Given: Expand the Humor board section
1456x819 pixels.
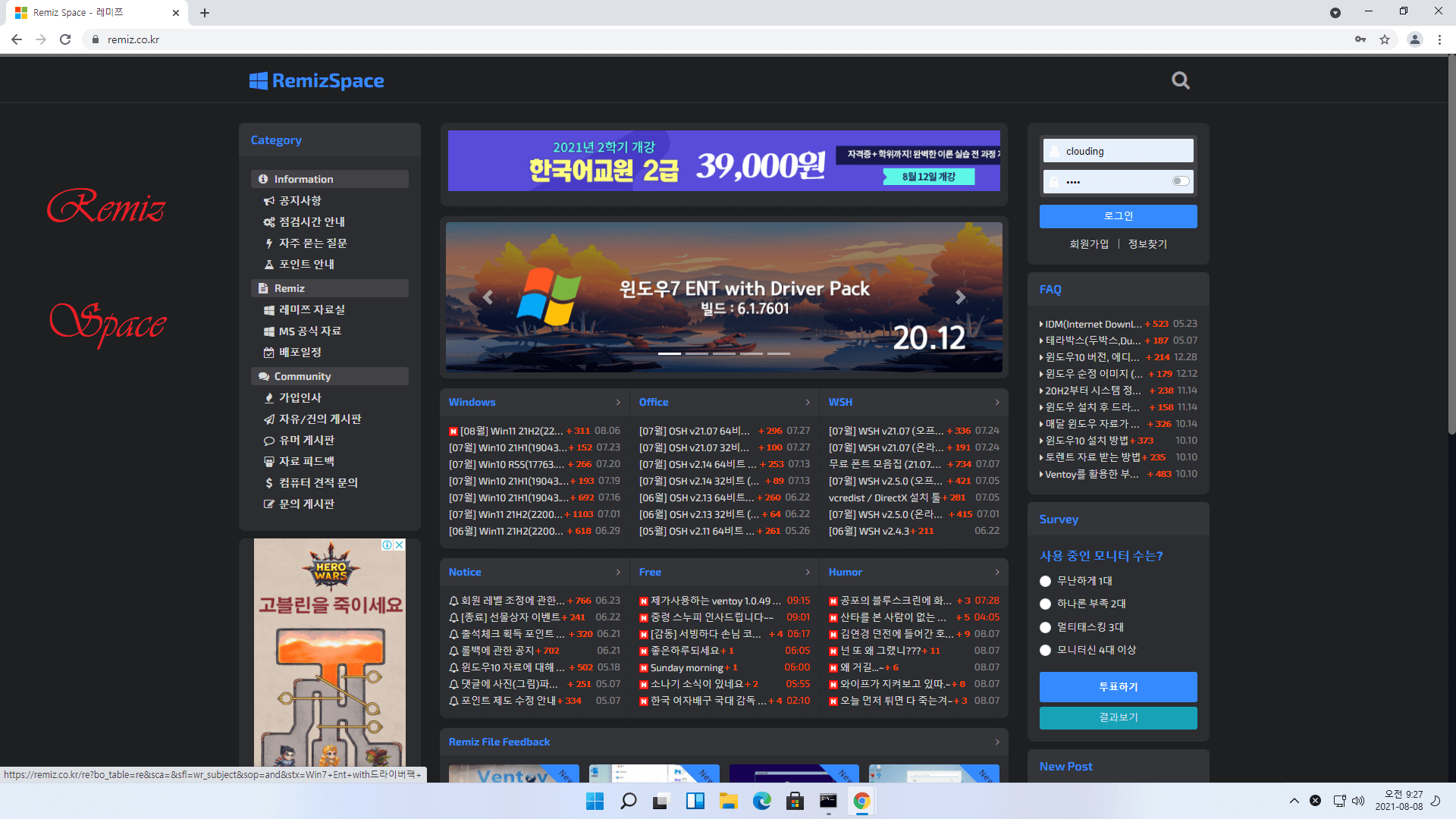Looking at the screenshot, I should [997, 572].
